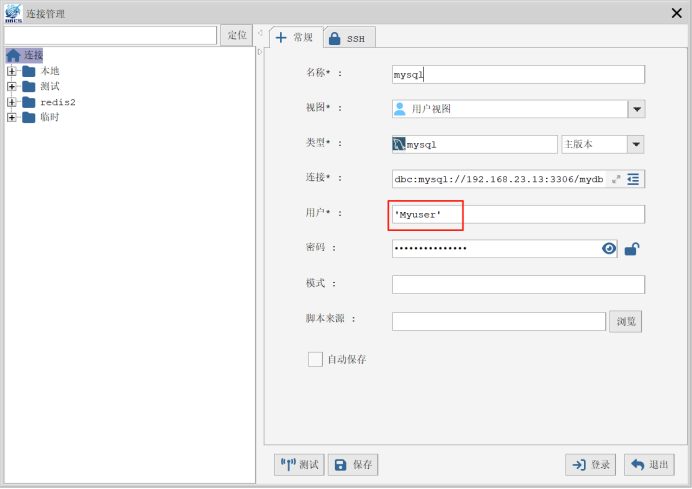Click the 本地 folder icon
The width and height of the screenshot is (692, 489).
coord(29,71)
